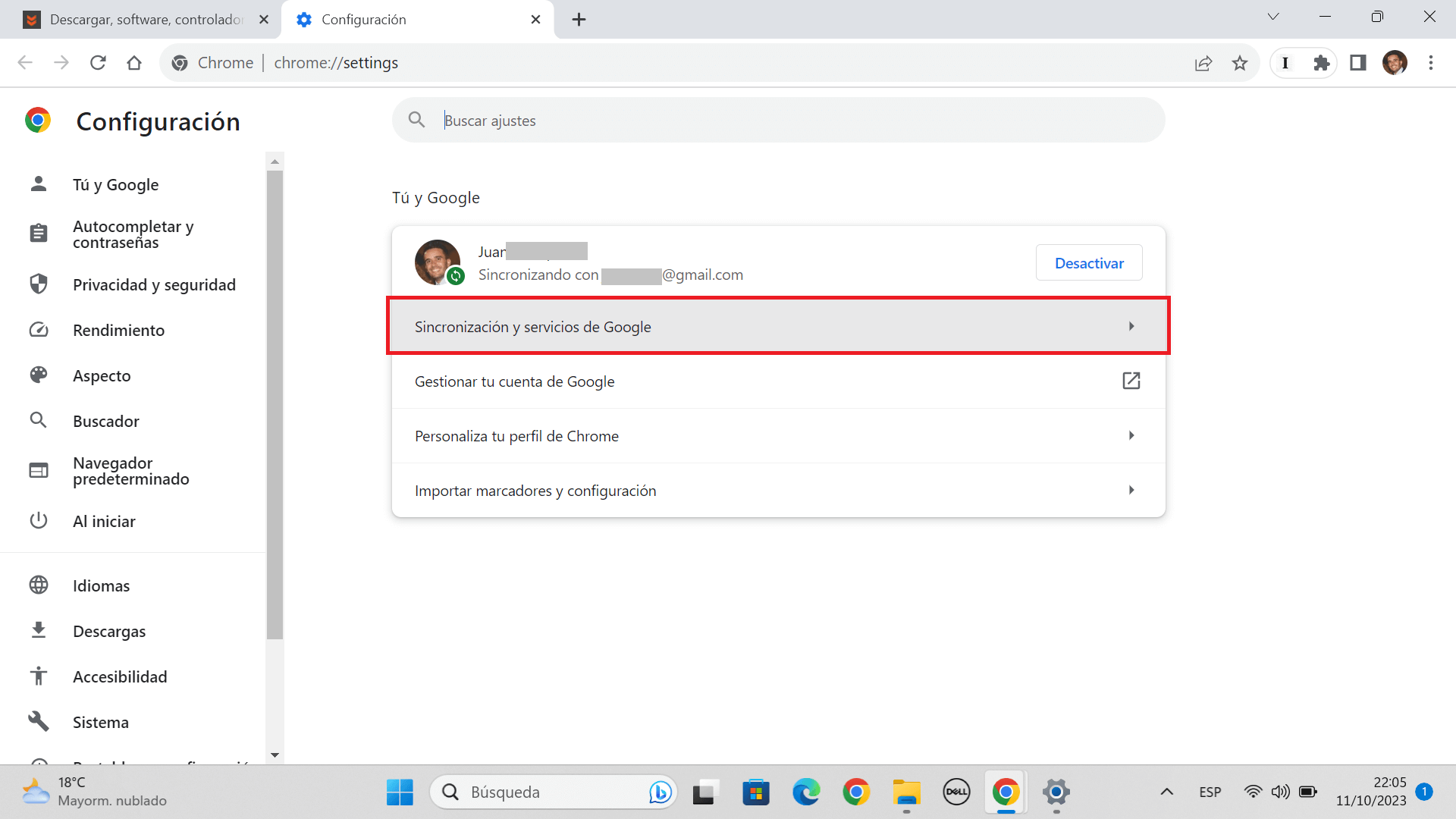Open the Chrome home page
Image resolution: width=1456 pixels, height=819 pixels.
pyautogui.click(x=134, y=63)
